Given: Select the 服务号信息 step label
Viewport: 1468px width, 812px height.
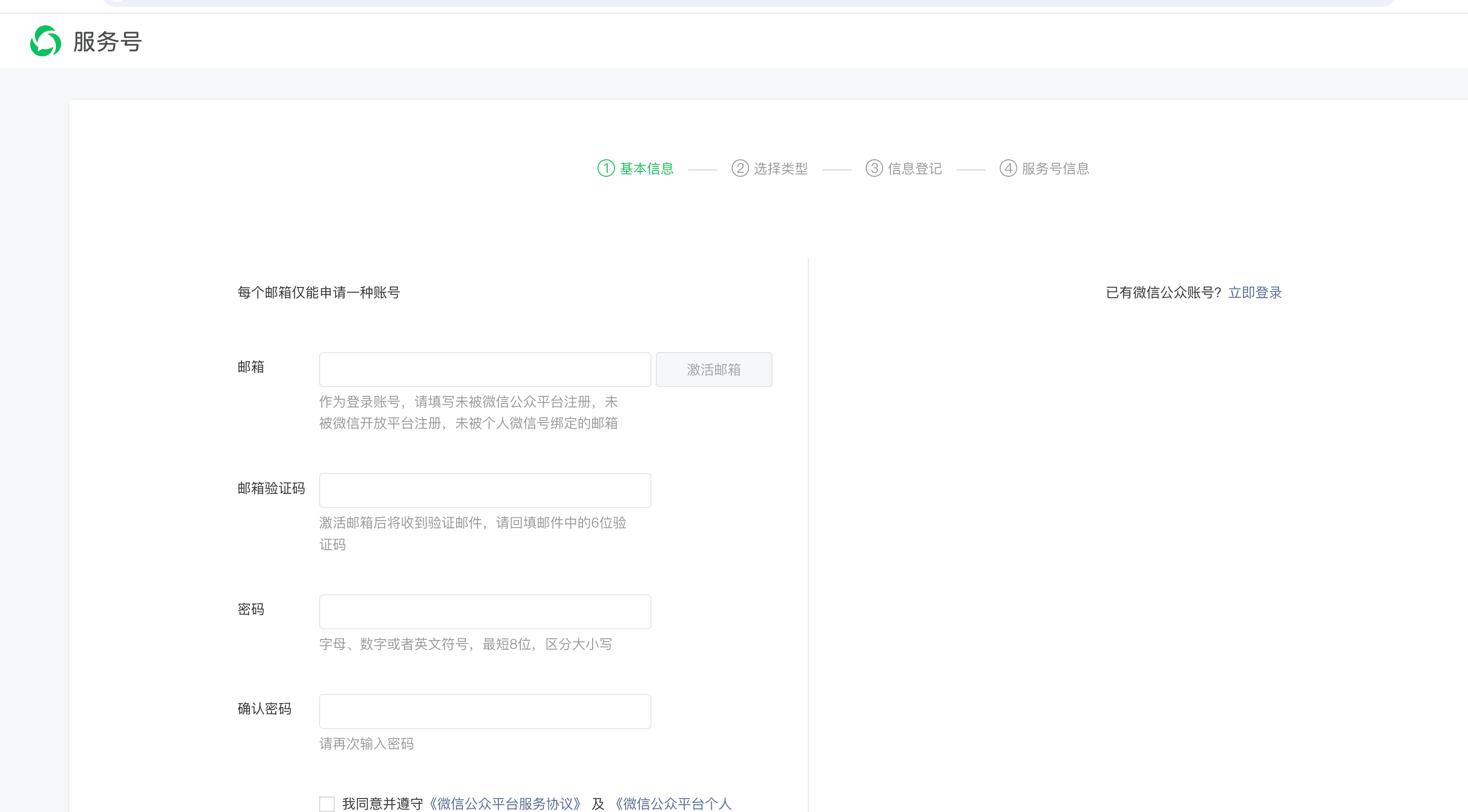Looking at the screenshot, I should click(x=1056, y=169).
